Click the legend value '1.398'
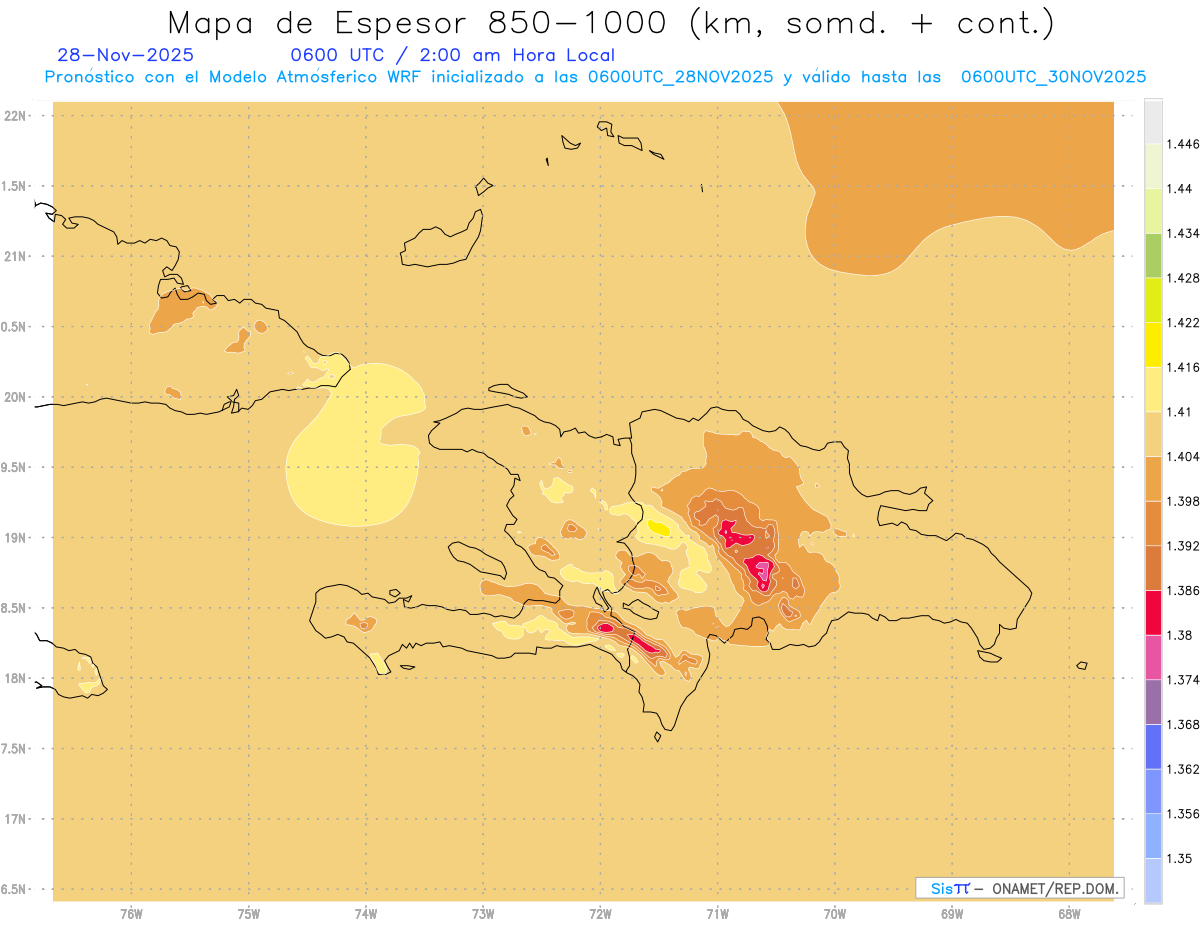Viewport: 1200px width, 927px height. click(x=1183, y=501)
